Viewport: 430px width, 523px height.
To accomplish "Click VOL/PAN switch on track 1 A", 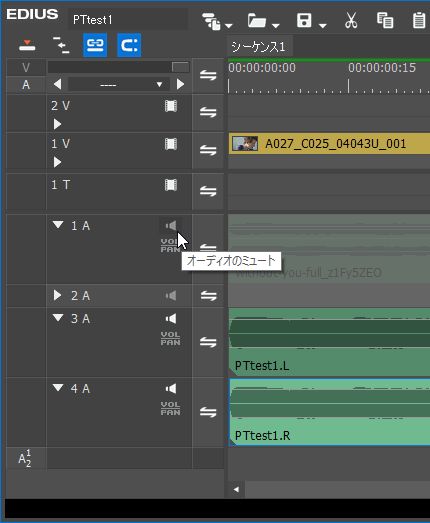I will click(x=170, y=245).
